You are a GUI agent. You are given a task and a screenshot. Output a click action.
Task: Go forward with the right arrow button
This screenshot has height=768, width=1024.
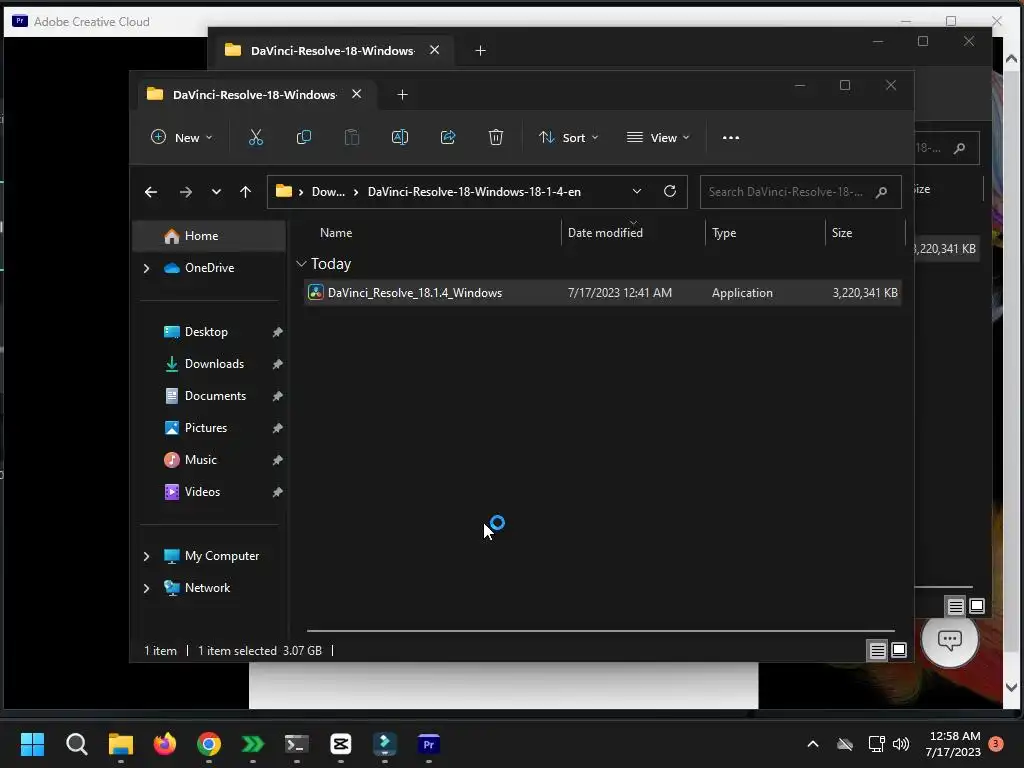point(185,192)
